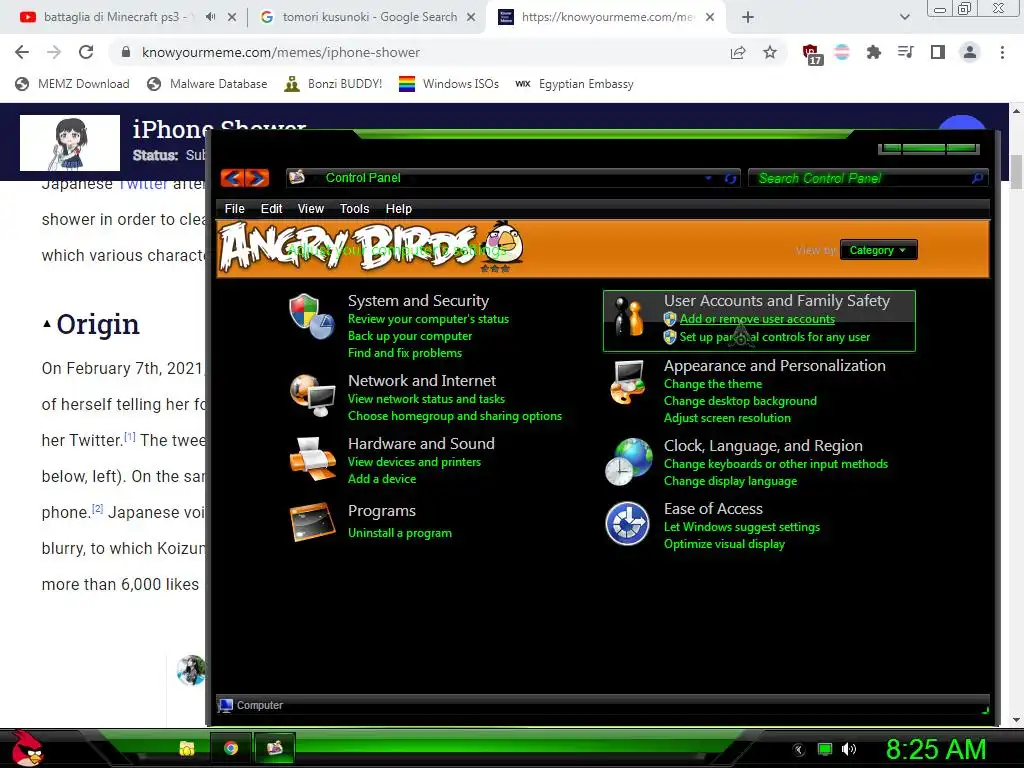Open User Accounts and Family Safety icon

[628, 317]
